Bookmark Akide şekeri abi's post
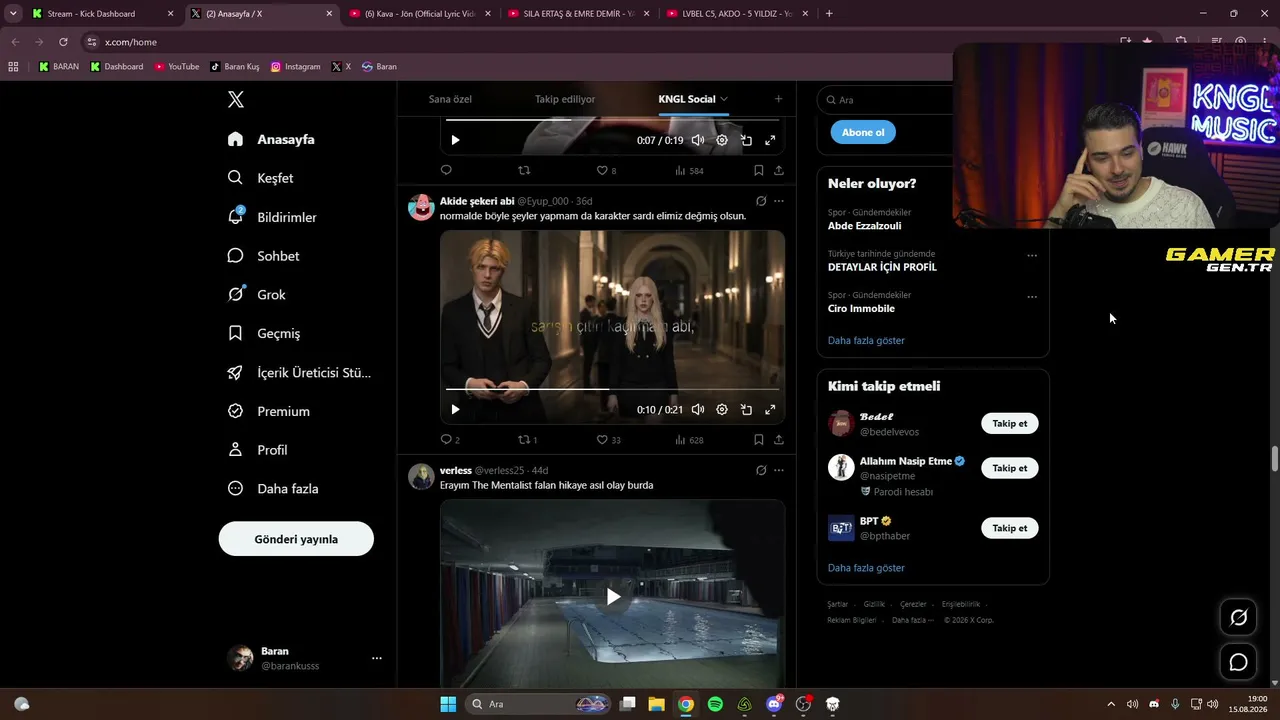The height and width of the screenshot is (720, 1280). tap(758, 439)
